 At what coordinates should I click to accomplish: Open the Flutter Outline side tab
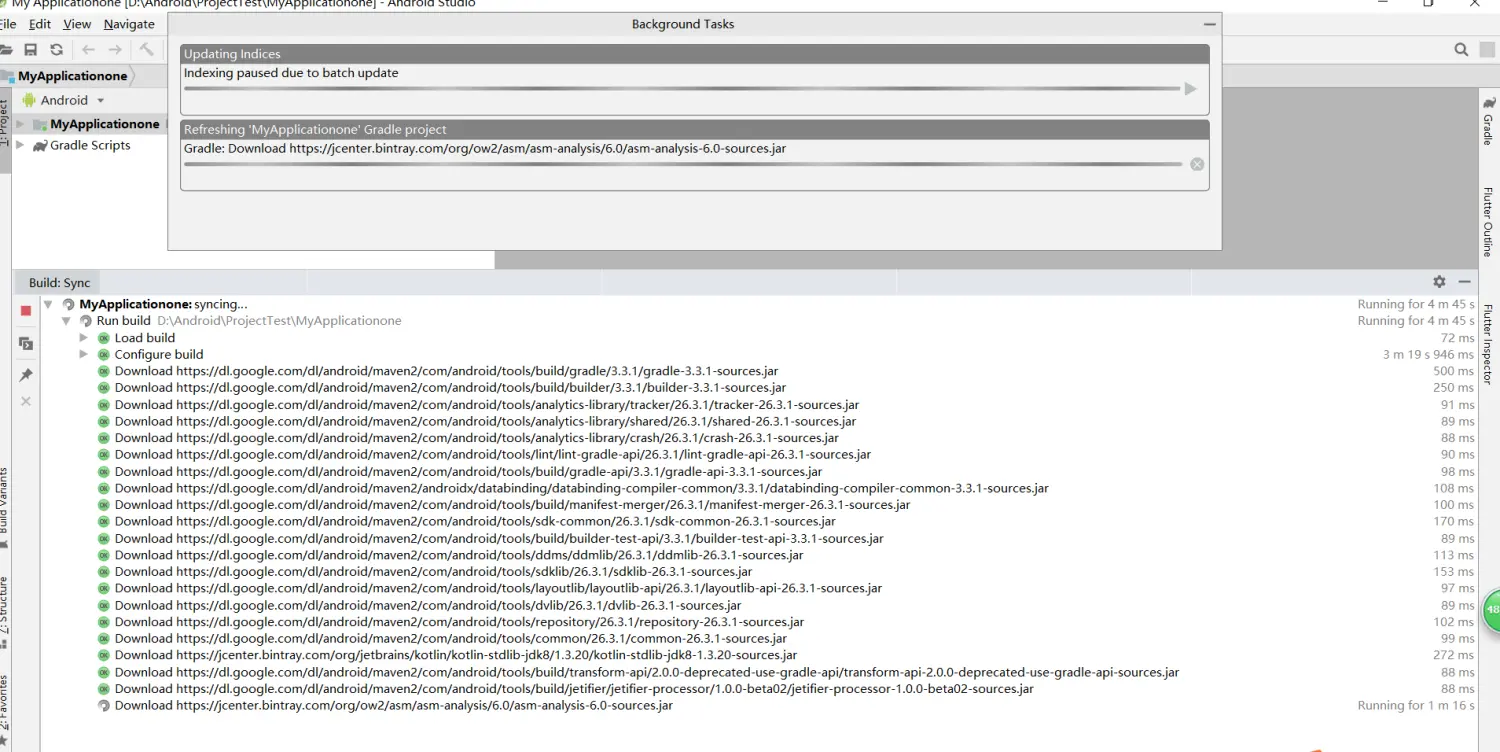coord(1488,222)
